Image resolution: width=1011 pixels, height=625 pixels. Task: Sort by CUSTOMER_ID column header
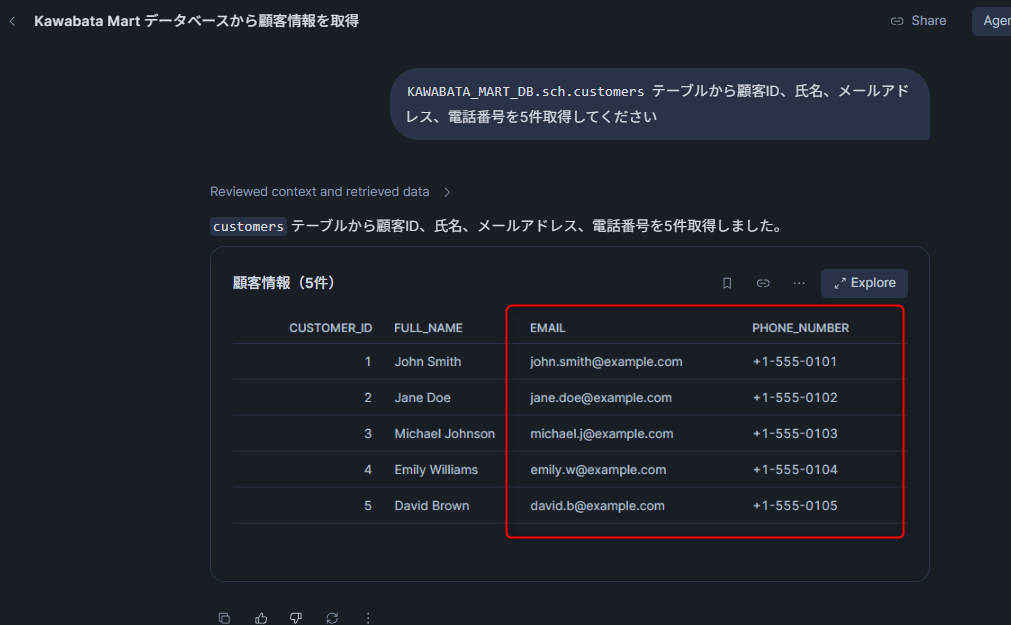pos(330,328)
